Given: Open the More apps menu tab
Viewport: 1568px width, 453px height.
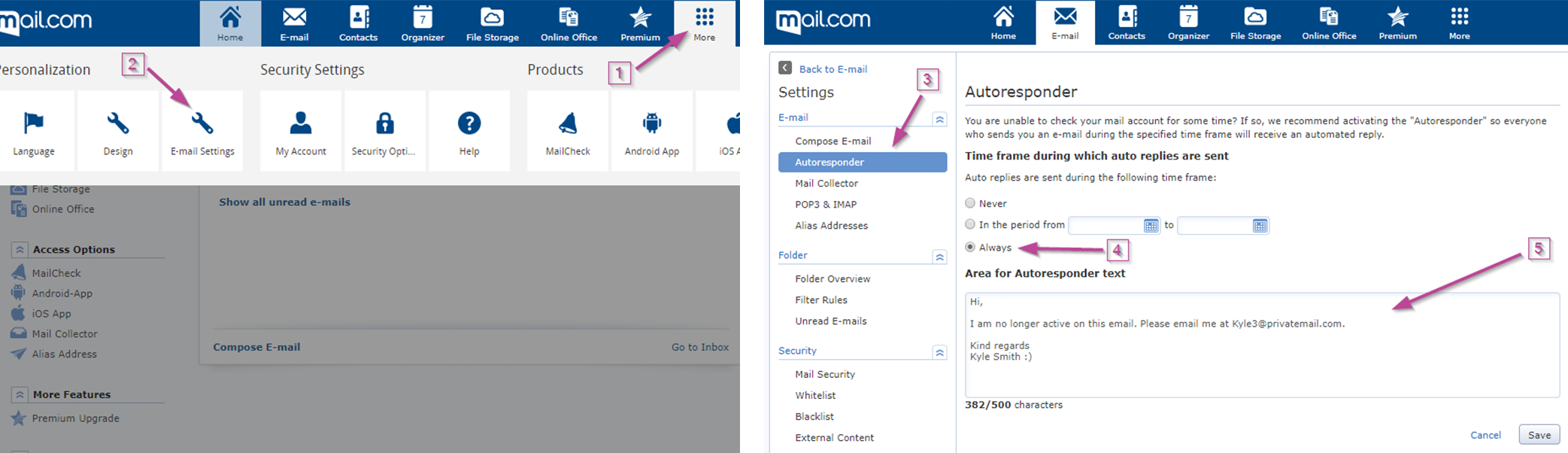Looking at the screenshot, I should [x=704, y=23].
